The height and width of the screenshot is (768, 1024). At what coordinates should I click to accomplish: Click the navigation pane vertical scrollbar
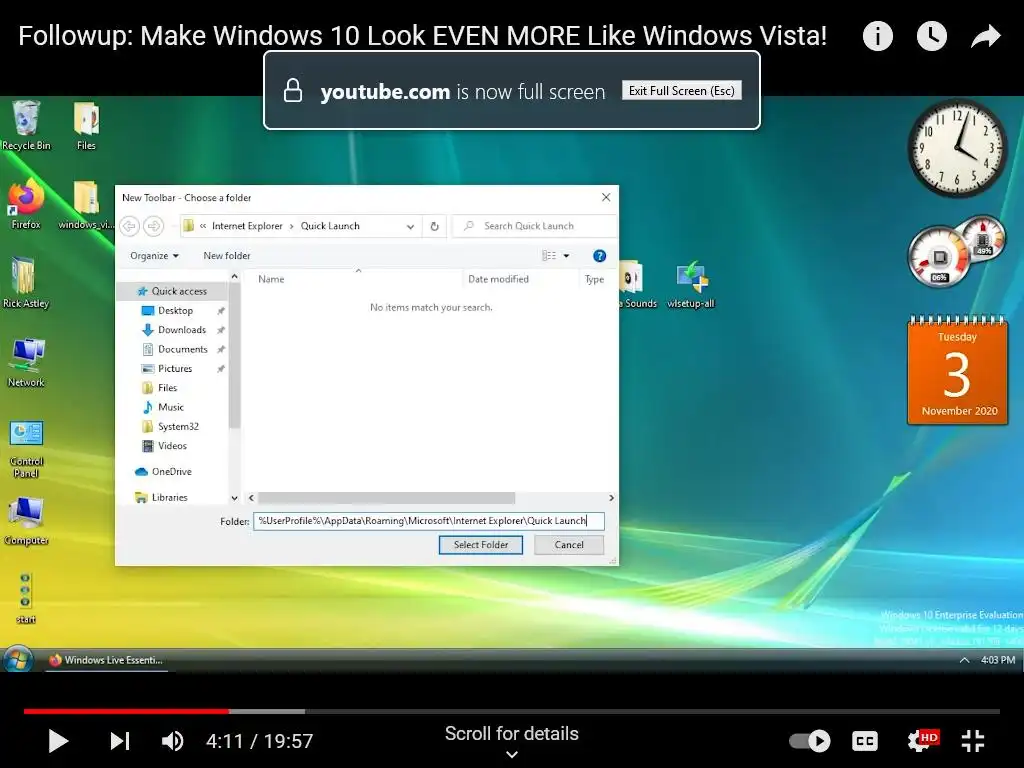(x=234, y=356)
